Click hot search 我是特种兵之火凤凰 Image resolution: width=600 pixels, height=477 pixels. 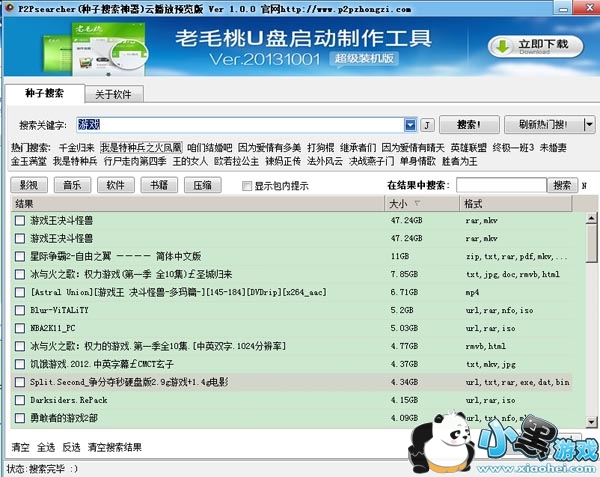[x=141, y=148]
